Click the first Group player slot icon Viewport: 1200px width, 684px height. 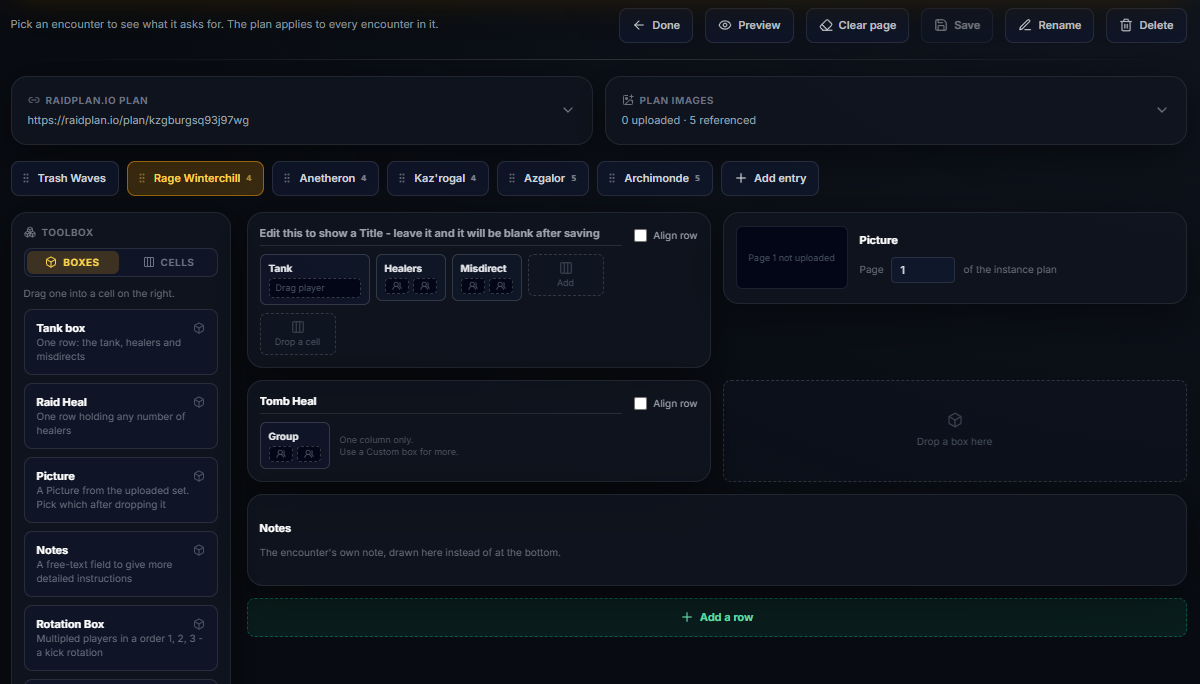pos(281,454)
